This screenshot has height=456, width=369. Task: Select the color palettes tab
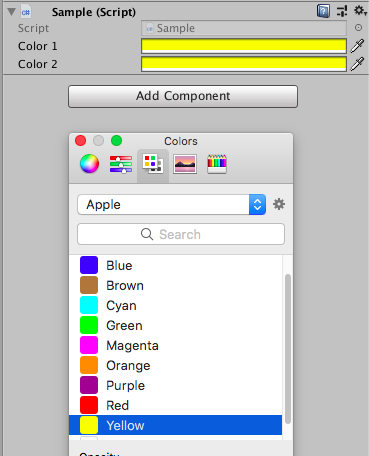[153, 164]
